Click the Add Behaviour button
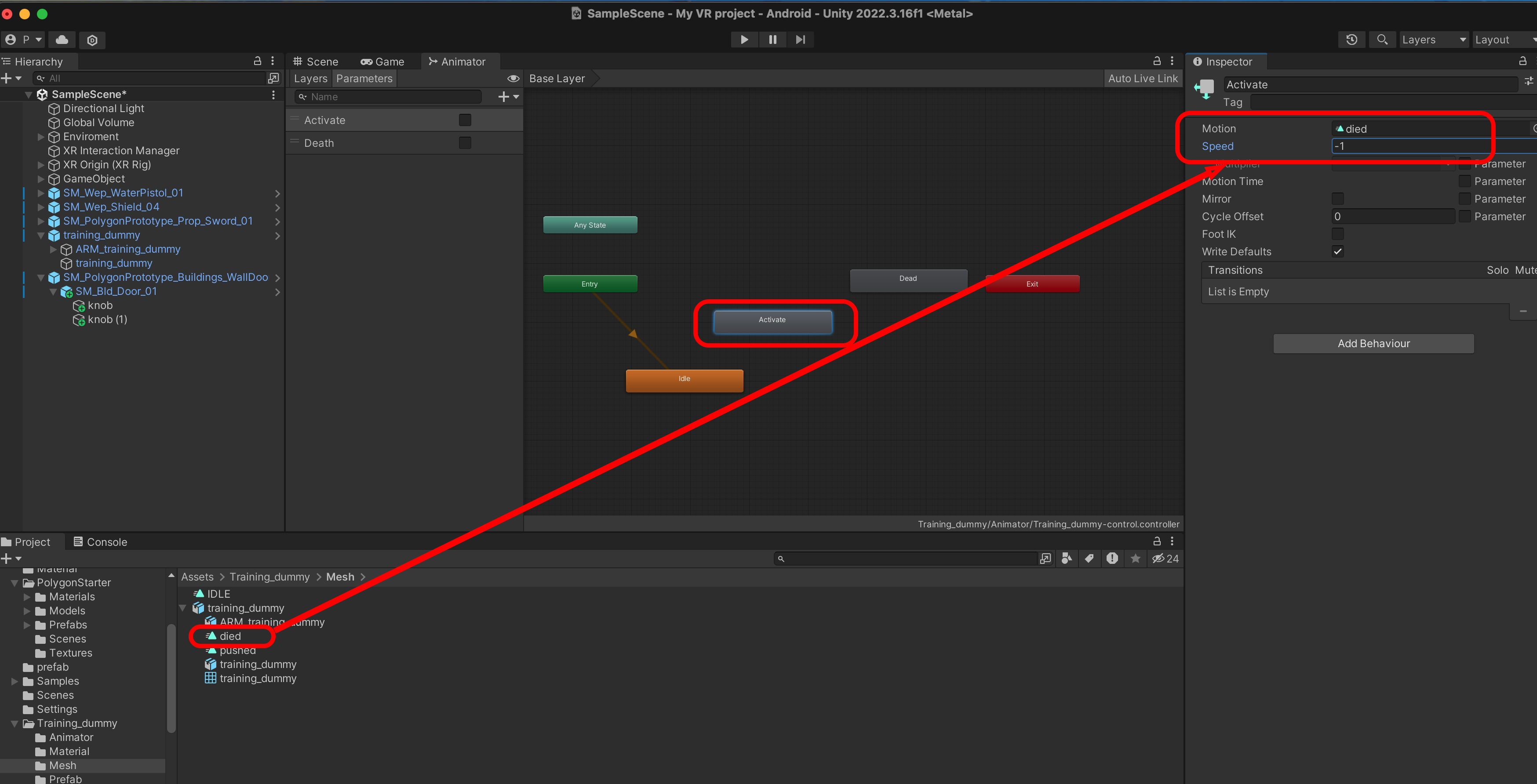This screenshot has width=1537, height=784. pyautogui.click(x=1373, y=343)
